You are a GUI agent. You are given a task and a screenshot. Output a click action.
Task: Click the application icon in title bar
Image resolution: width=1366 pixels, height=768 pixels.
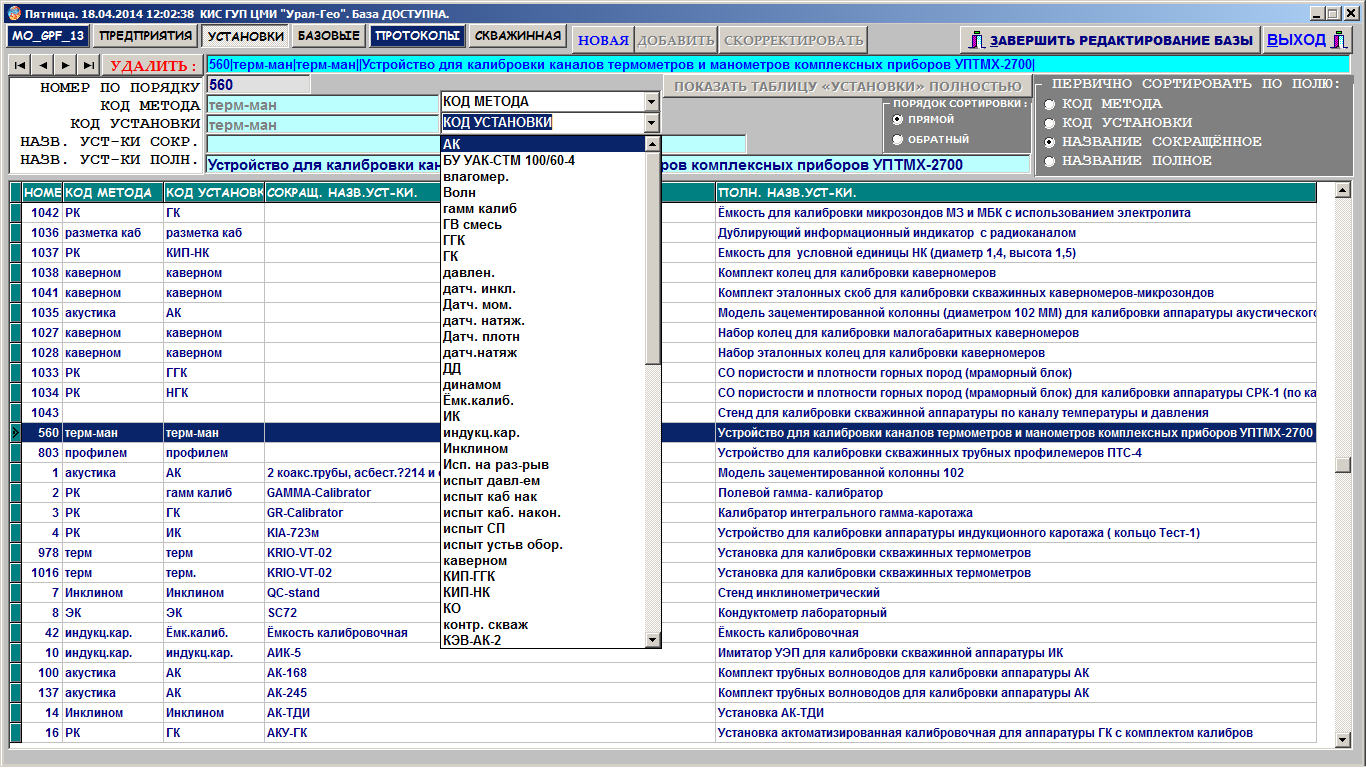coord(13,13)
